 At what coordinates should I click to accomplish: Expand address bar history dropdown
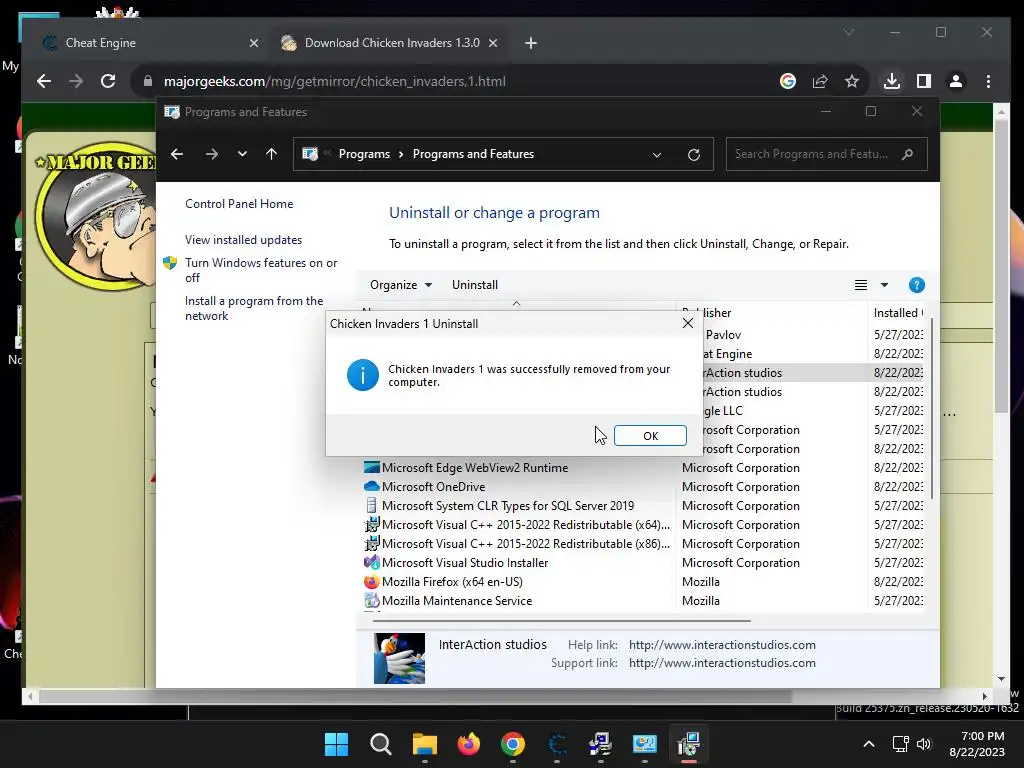(657, 155)
